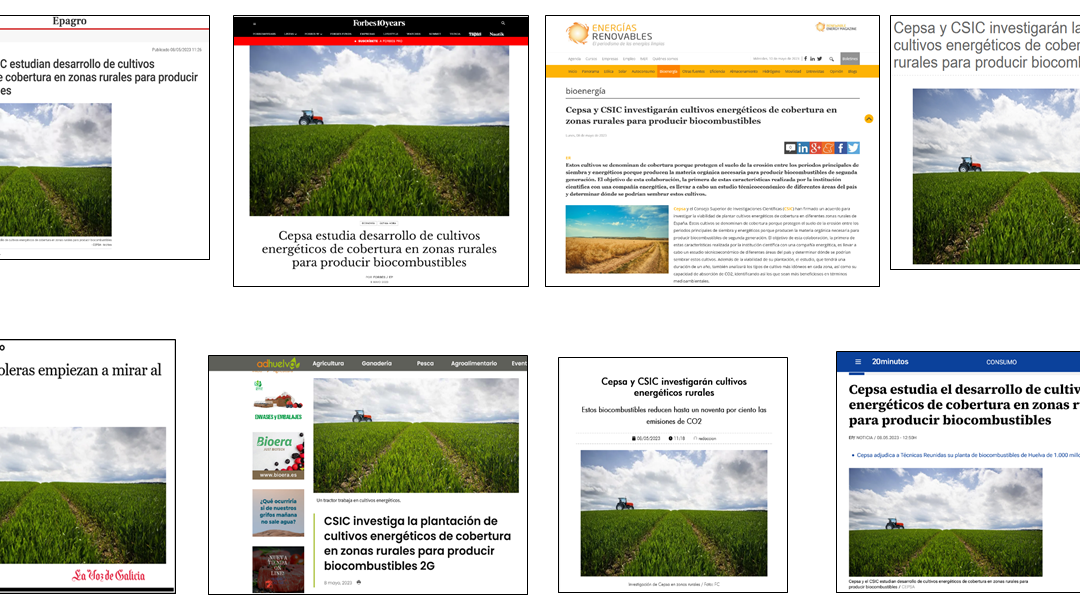This screenshot has width=1080, height=610.
Task: Click the Bioera berries ad banner
Action: 278,456
